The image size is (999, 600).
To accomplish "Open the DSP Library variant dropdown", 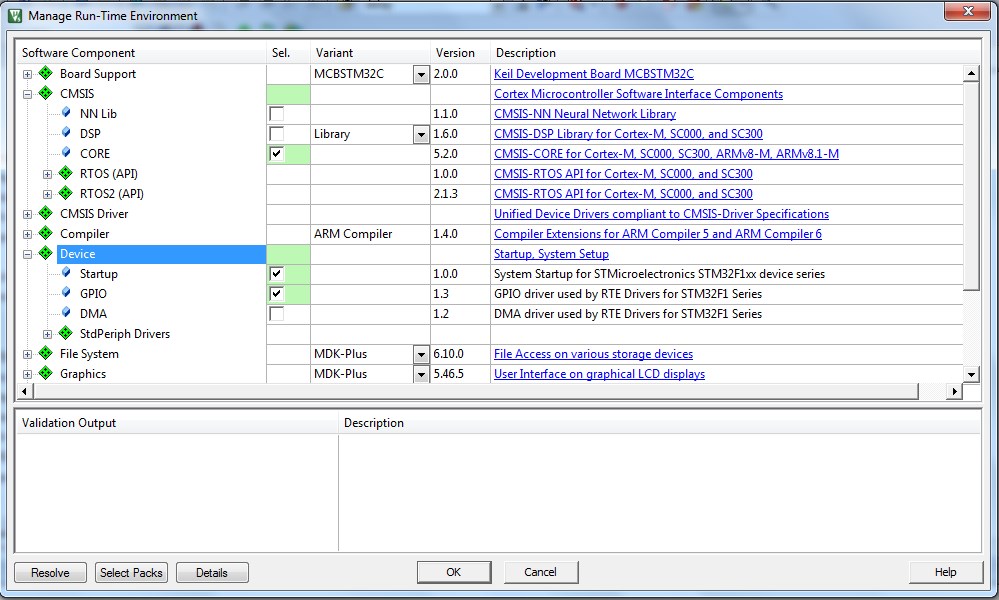I will (x=421, y=134).
